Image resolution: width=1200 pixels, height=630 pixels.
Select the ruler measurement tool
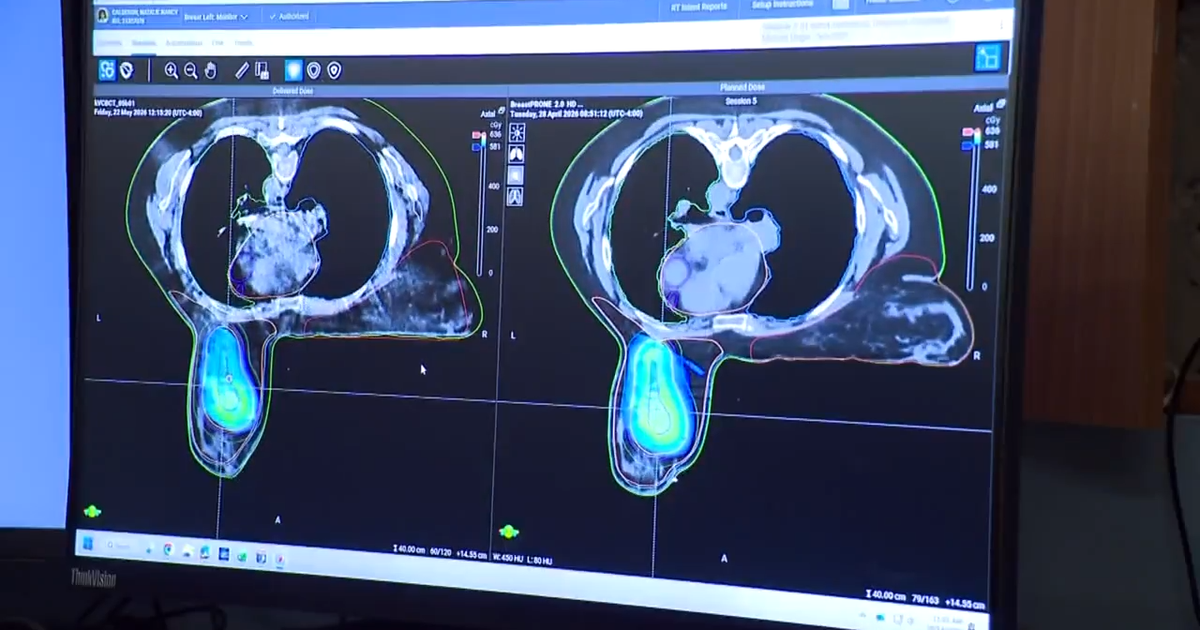click(x=242, y=71)
